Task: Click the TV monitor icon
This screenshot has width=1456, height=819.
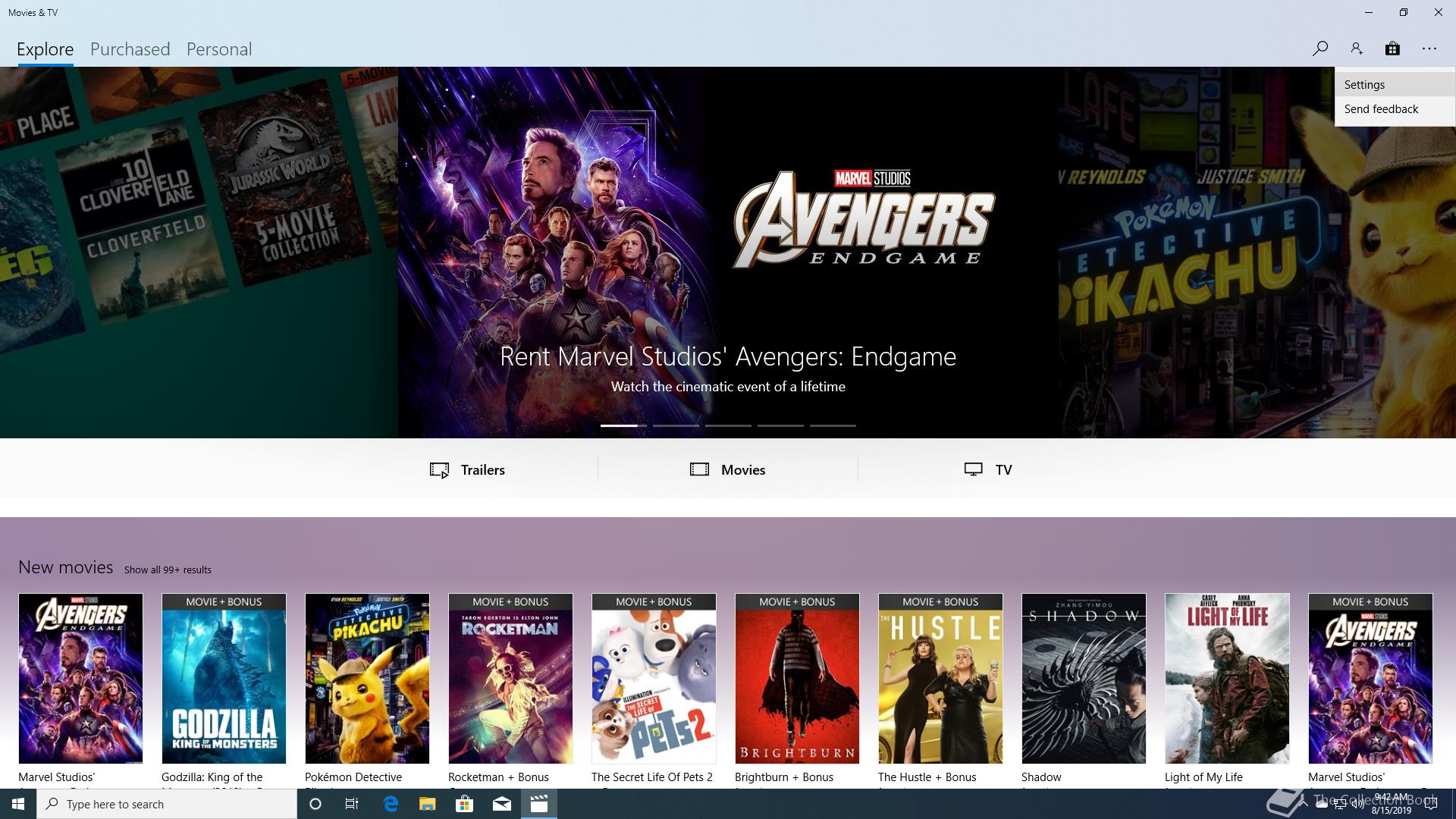Action: pos(973,469)
